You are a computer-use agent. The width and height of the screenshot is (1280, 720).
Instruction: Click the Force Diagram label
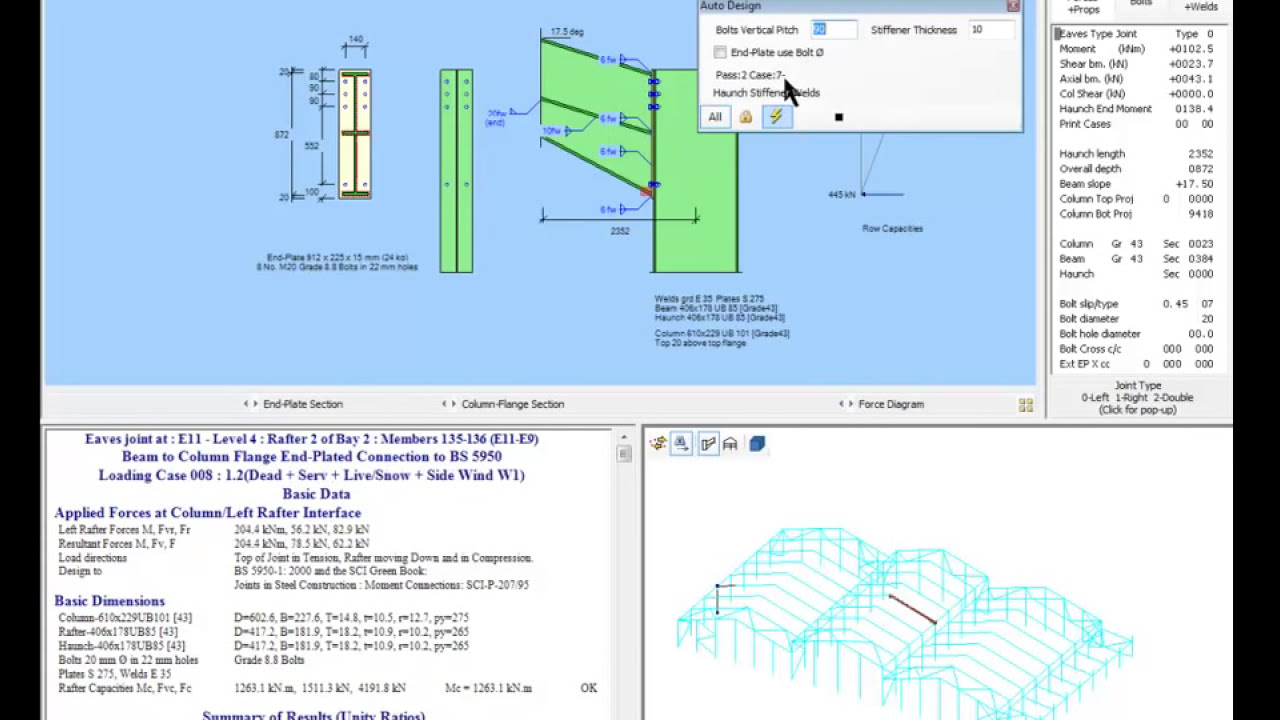point(891,404)
